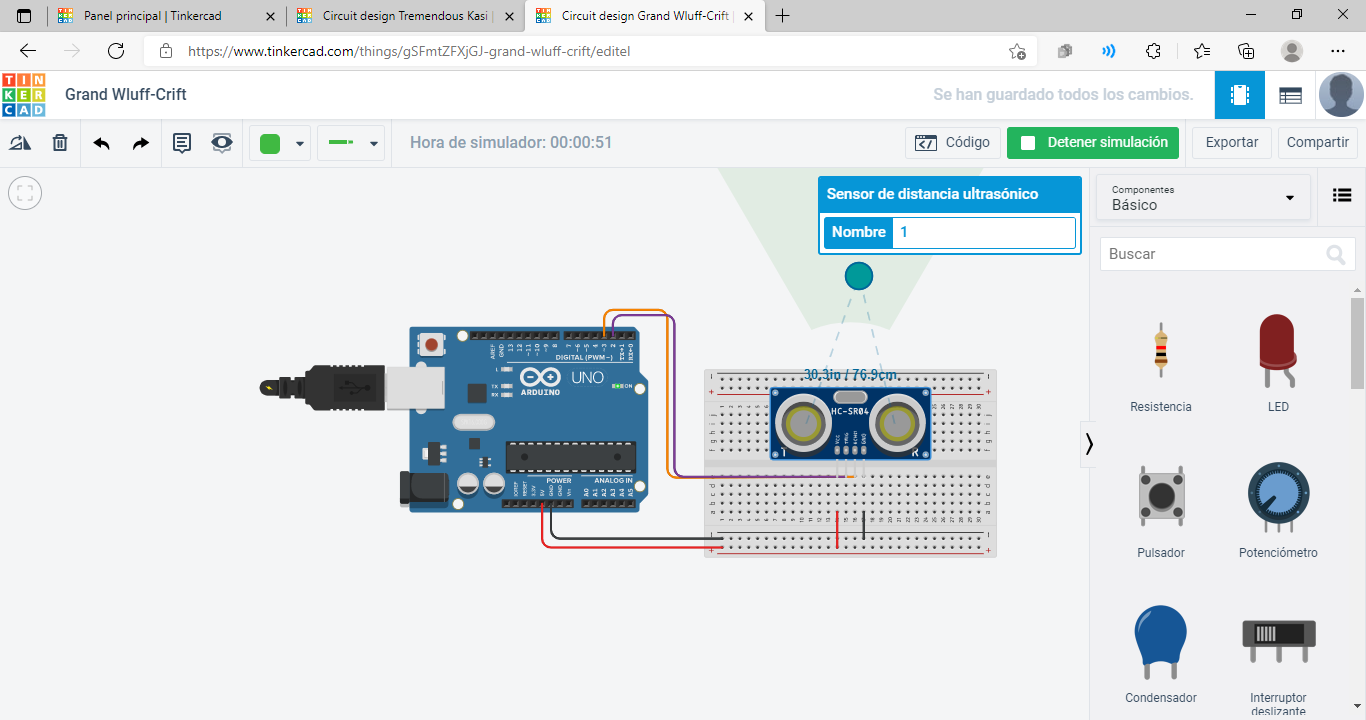Viewport: 1366px width, 720px height.
Task: Open the Componentes Básico dropdown
Action: coord(1203,197)
